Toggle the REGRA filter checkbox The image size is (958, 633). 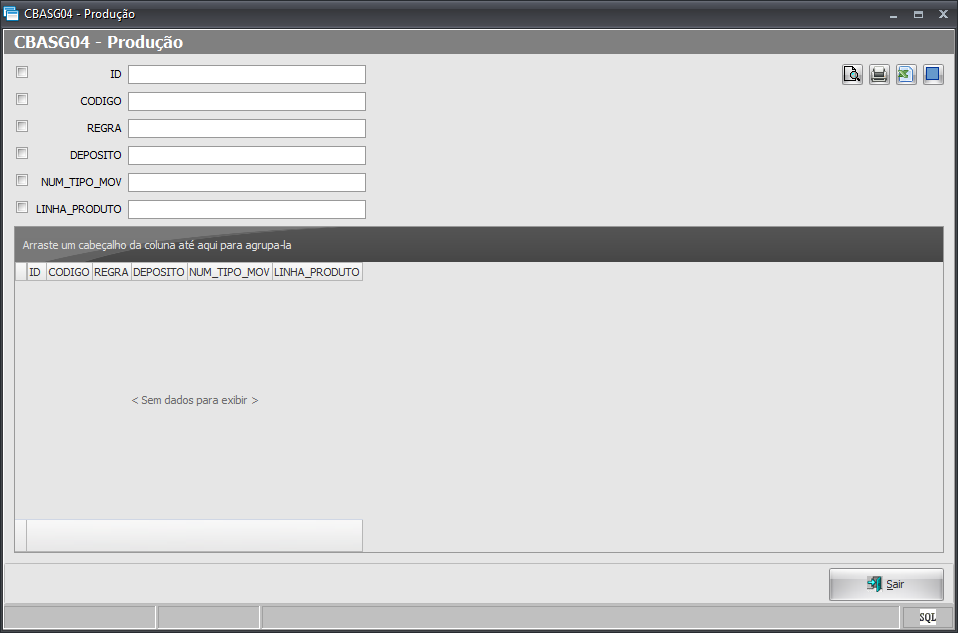pos(22,126)
